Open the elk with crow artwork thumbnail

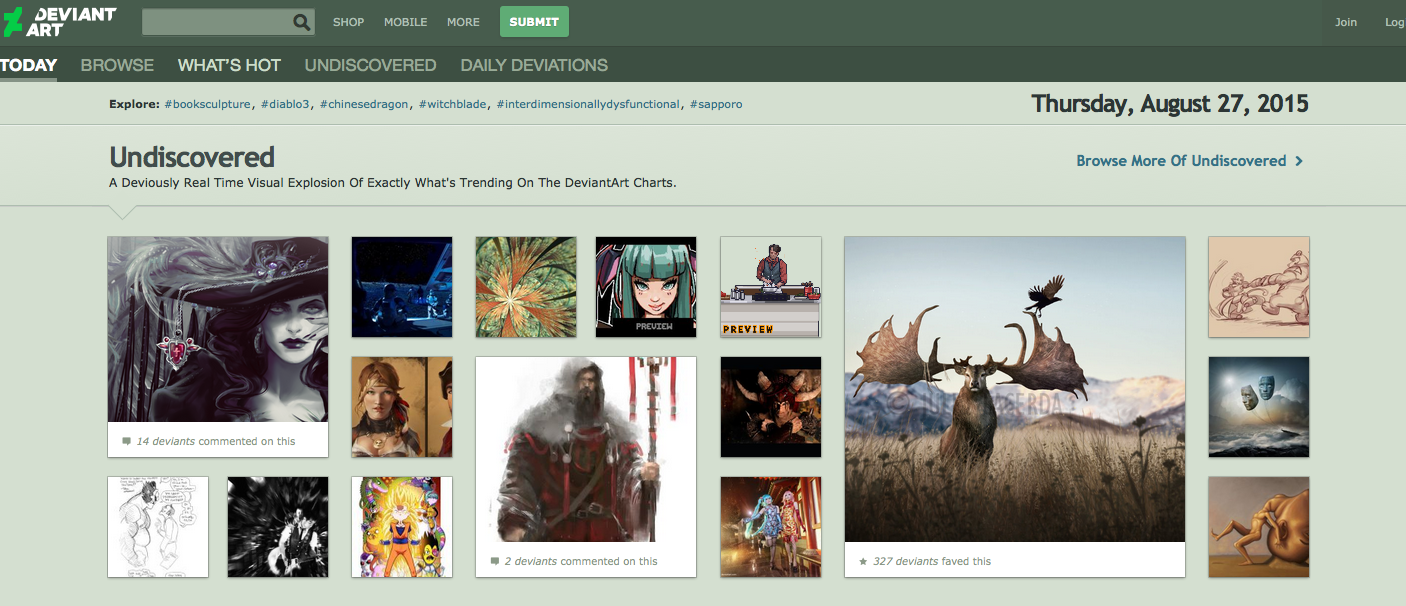(1014, 389)
